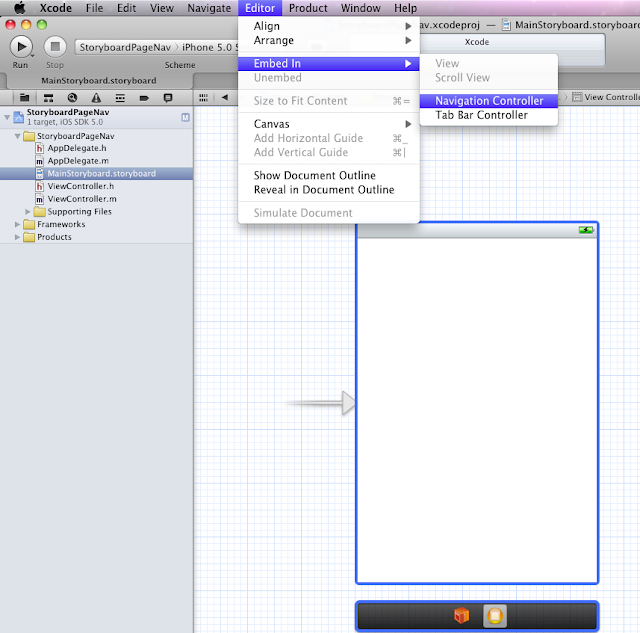Screen dimensions: 640x633
Task: Click the StoryboardPageNav project blueprint icon
Action: [x=19, y=117]
